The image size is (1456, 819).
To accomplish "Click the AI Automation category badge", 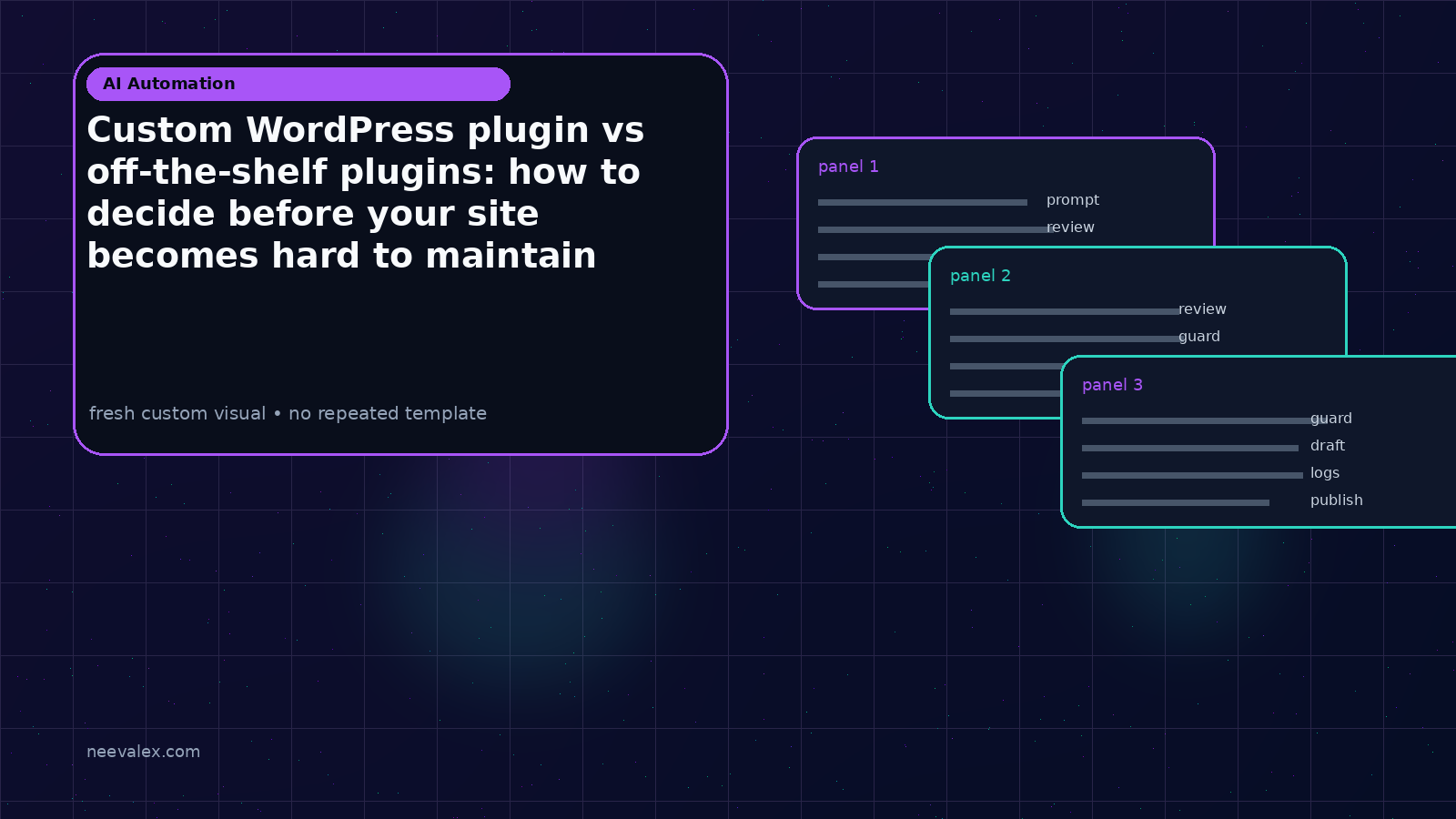I will pos(298,84).
